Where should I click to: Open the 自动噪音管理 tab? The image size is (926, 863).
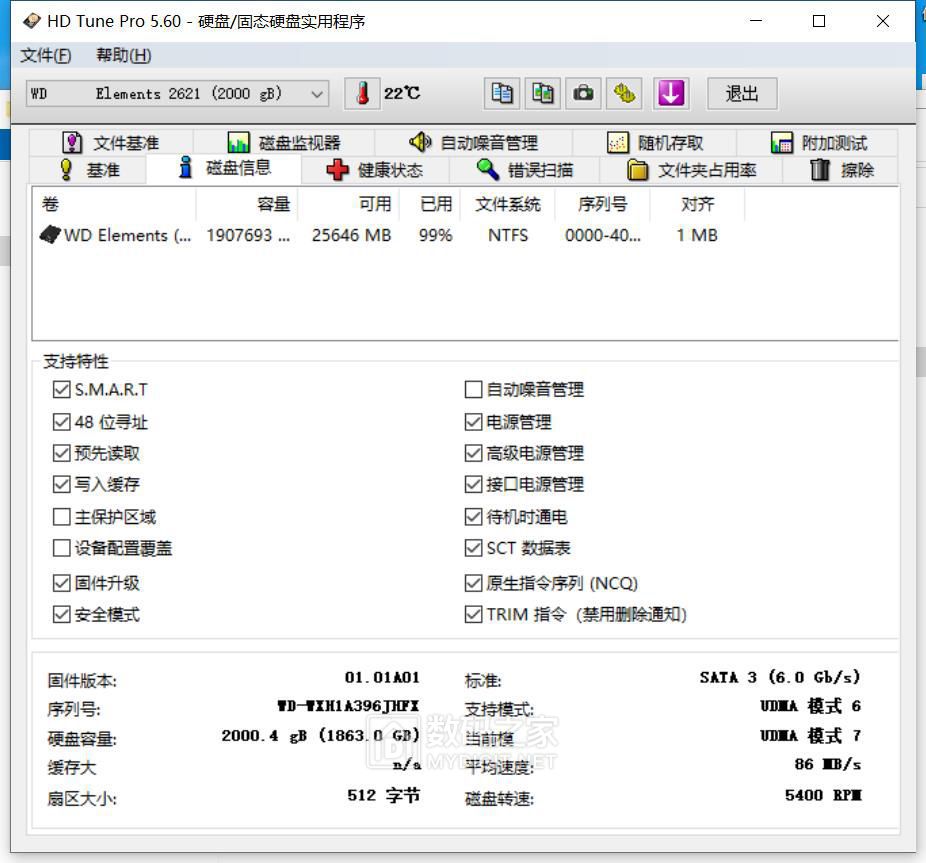coord(474,143)
